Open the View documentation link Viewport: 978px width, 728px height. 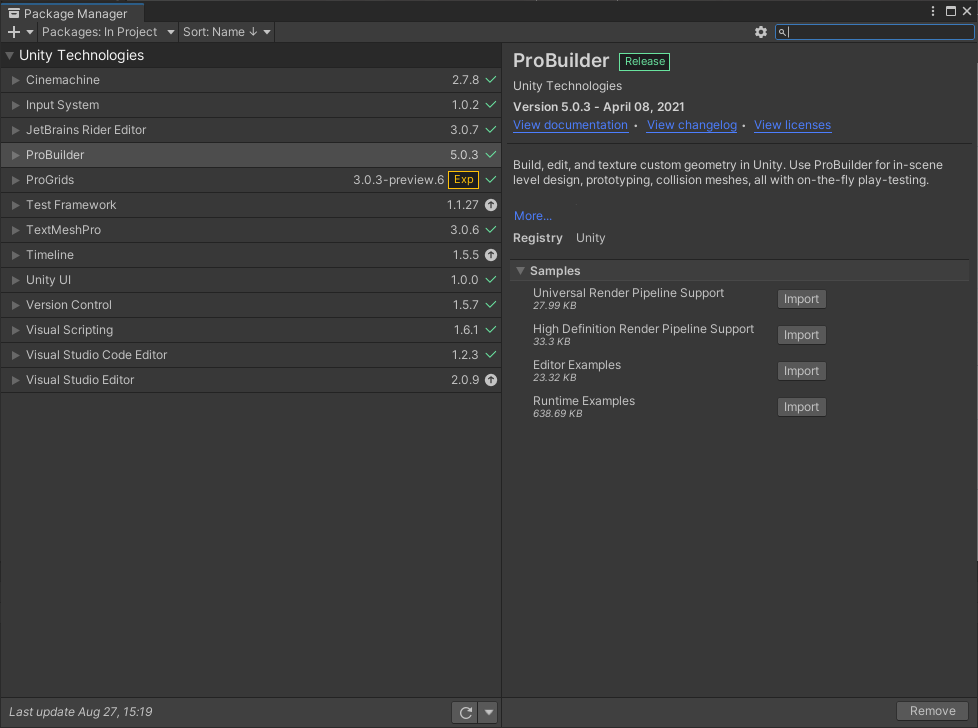point(570,125)
